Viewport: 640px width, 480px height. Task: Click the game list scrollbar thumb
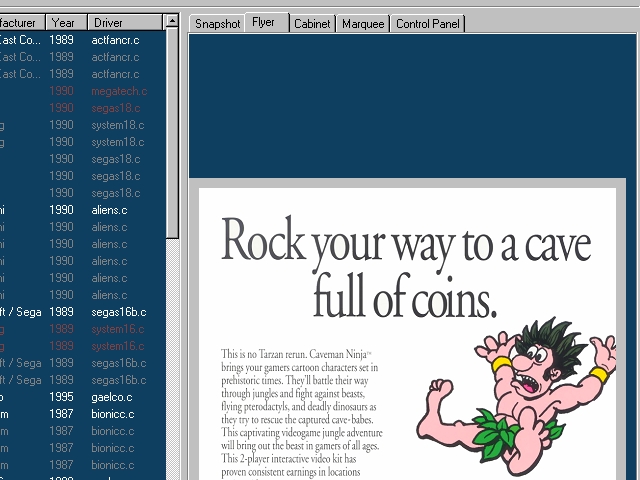pyautogui.click(x=172, y=133)
